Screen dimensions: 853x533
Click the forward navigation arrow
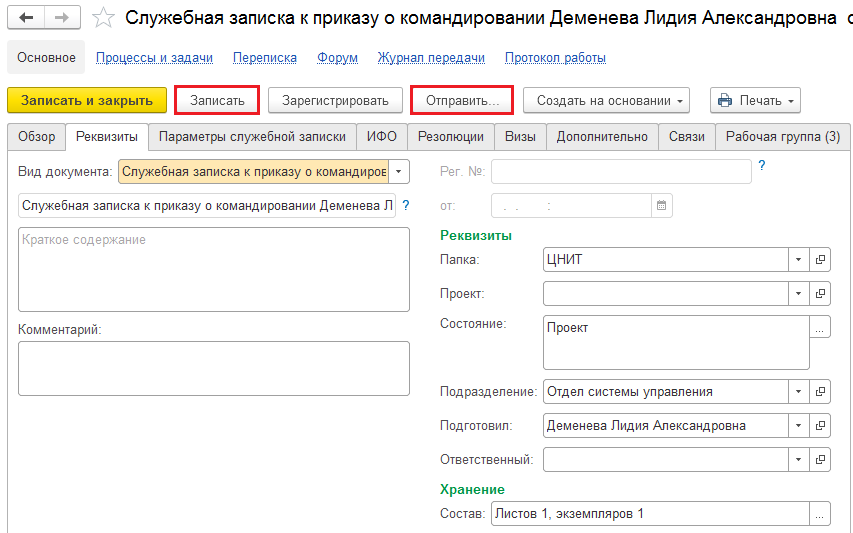[x=62, y=17]
